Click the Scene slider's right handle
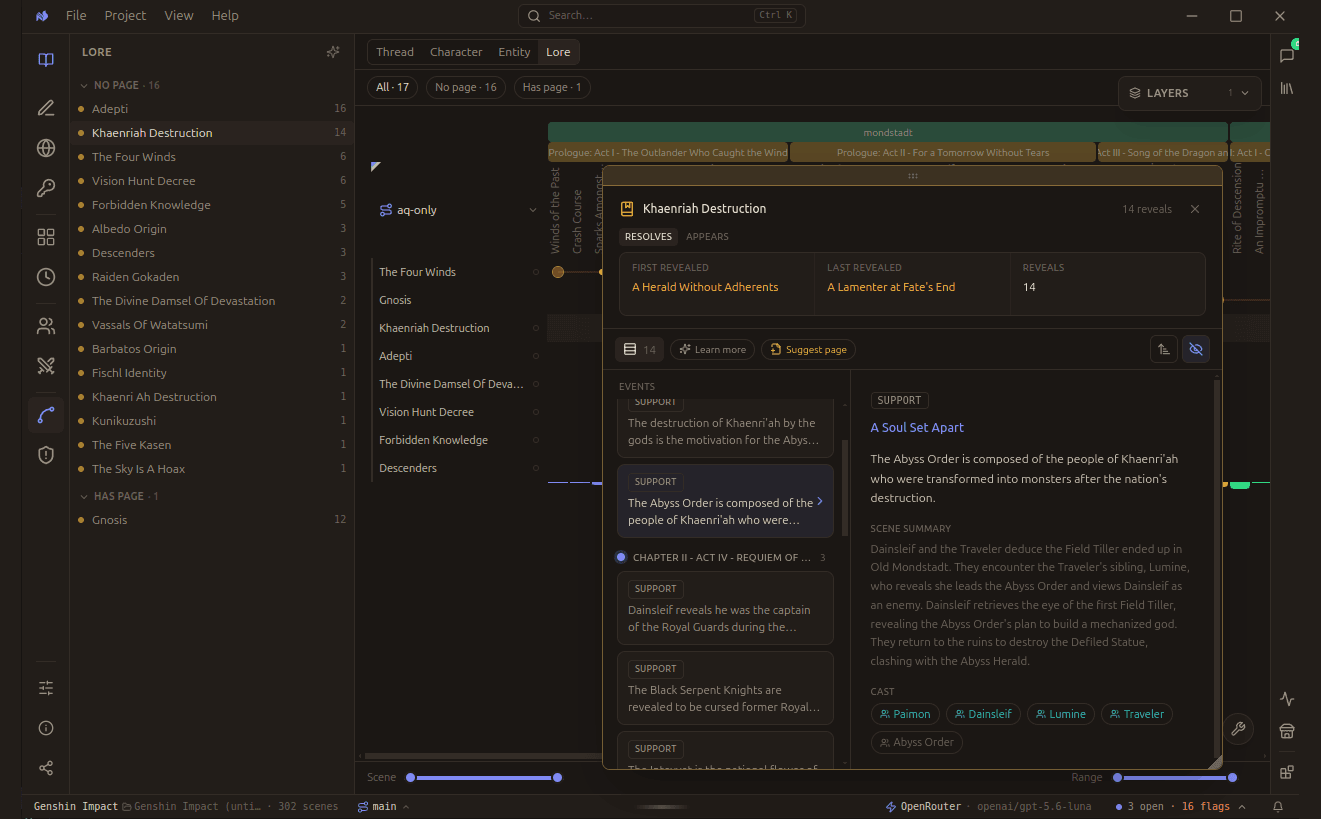This screenshot has height=819, width=1321. (557, 777)
